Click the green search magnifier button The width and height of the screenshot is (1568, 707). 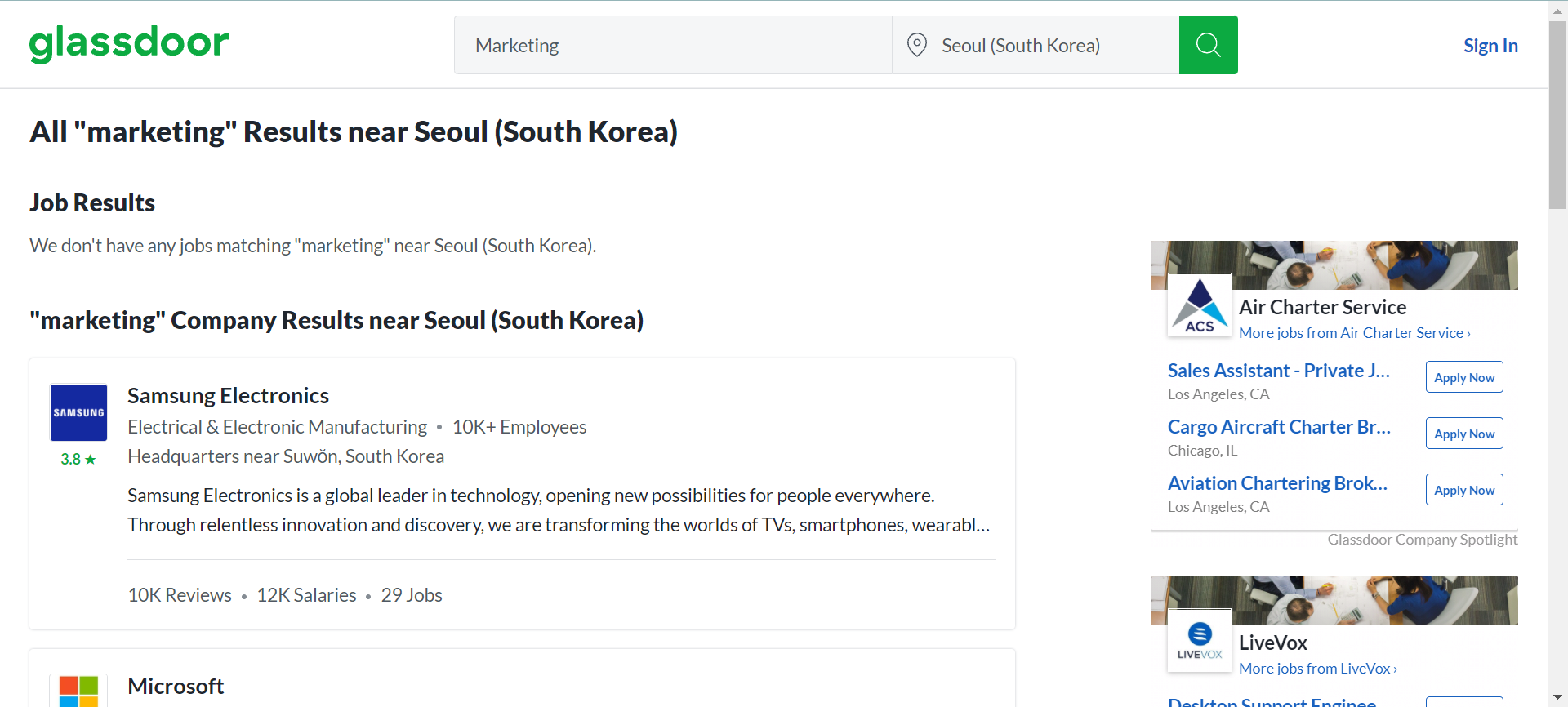click(x=1208, y=45)
